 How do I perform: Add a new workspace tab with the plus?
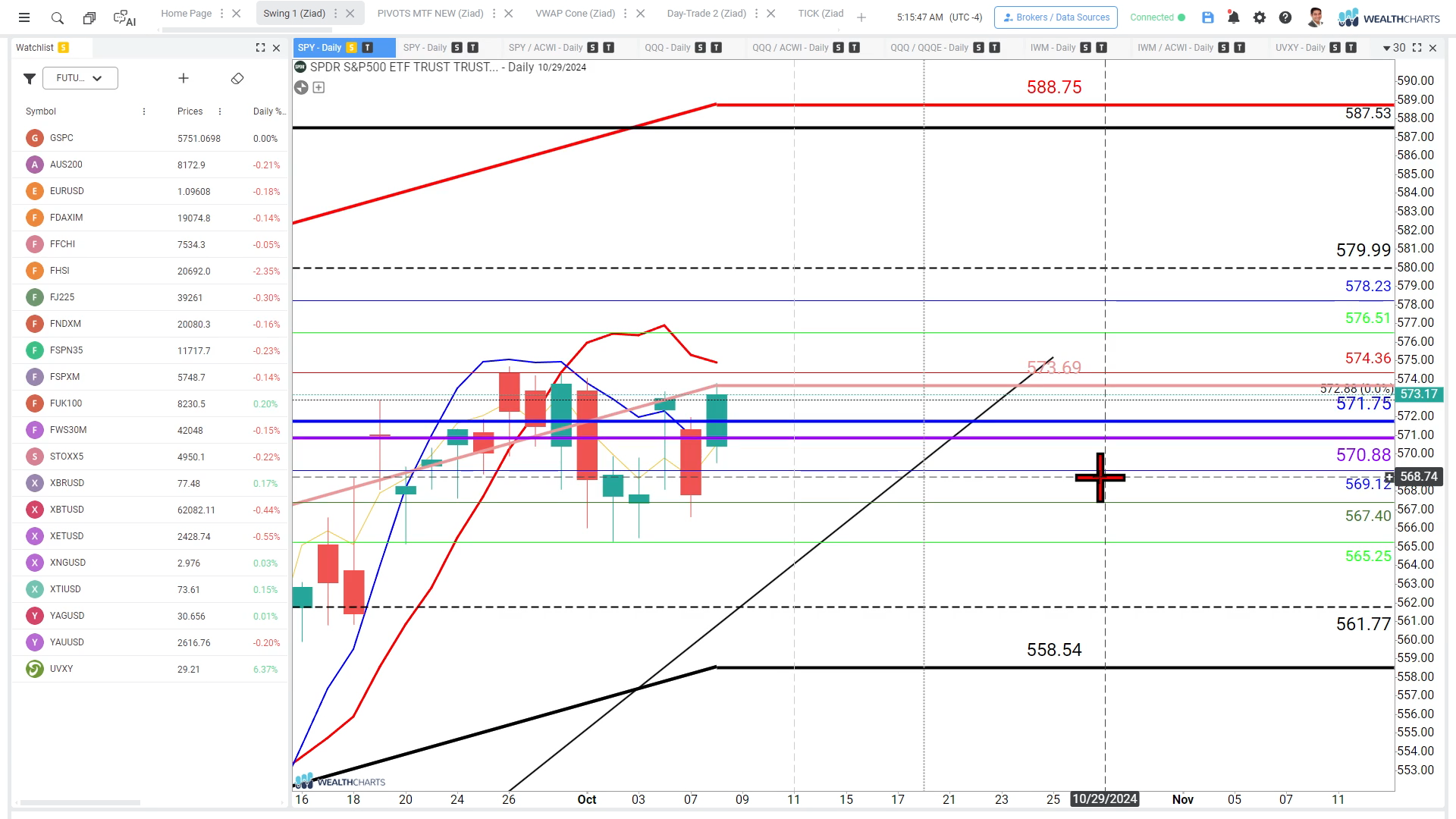coord(861,17)
